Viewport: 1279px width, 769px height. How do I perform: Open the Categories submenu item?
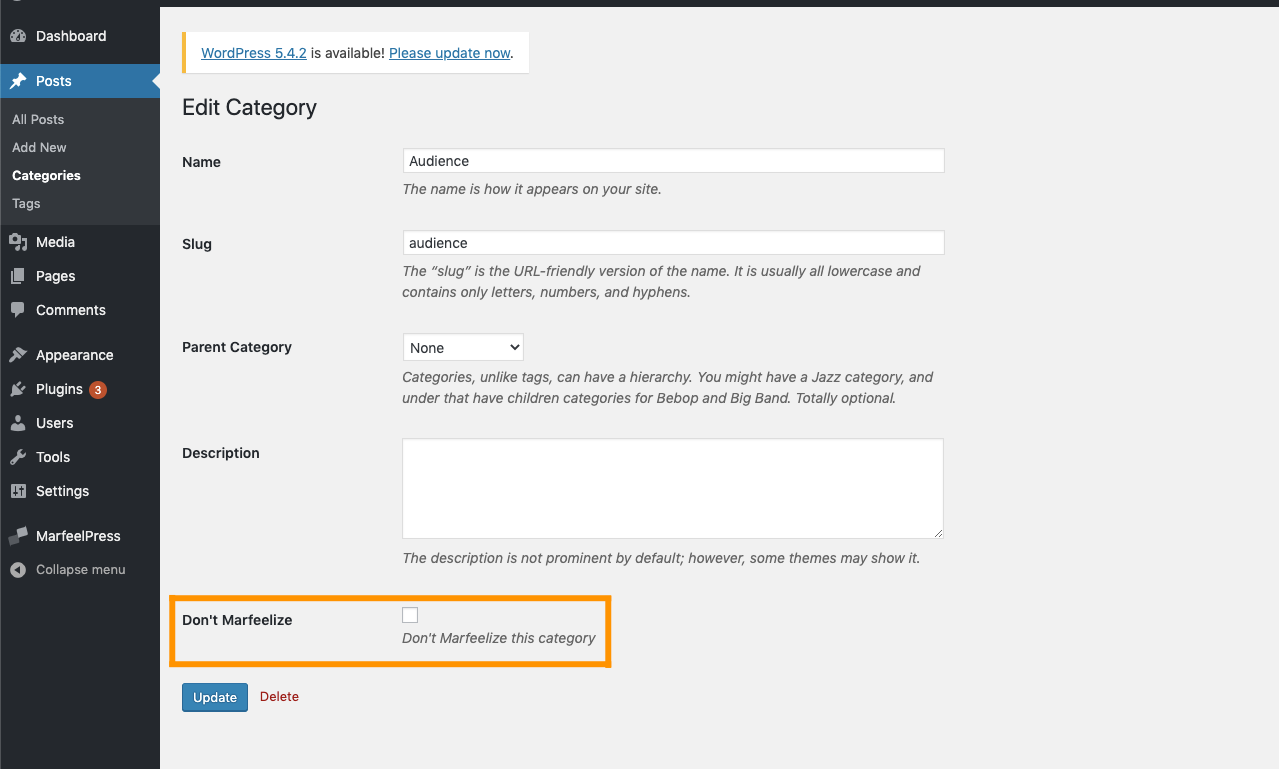pyautogui.click(x=46, y=175)
